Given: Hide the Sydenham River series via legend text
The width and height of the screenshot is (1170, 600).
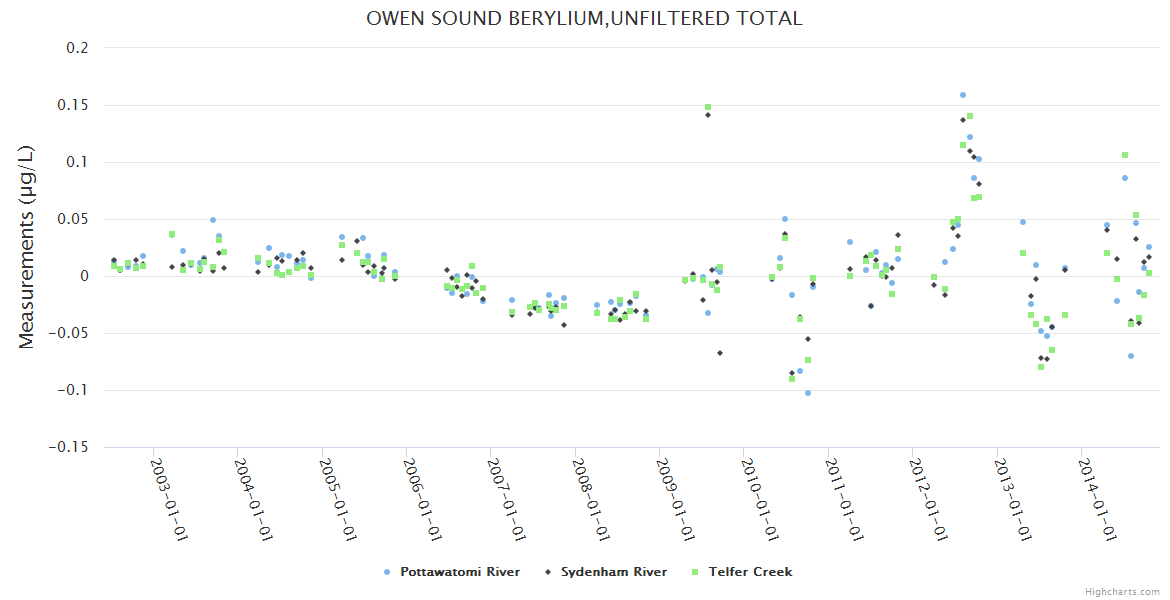Looking at the screenshot, I should point(613,572).
